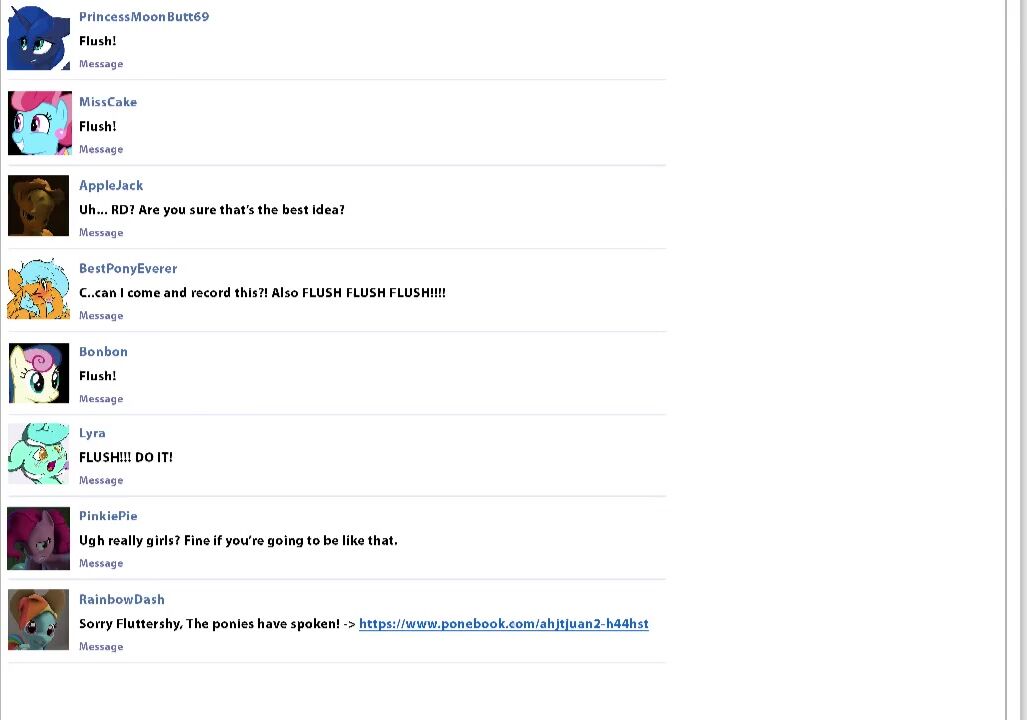Open the ponebook.com link in RainbowDash's post
The height and width of the screenshot is (720, 1027).
[x=503, y=624]
